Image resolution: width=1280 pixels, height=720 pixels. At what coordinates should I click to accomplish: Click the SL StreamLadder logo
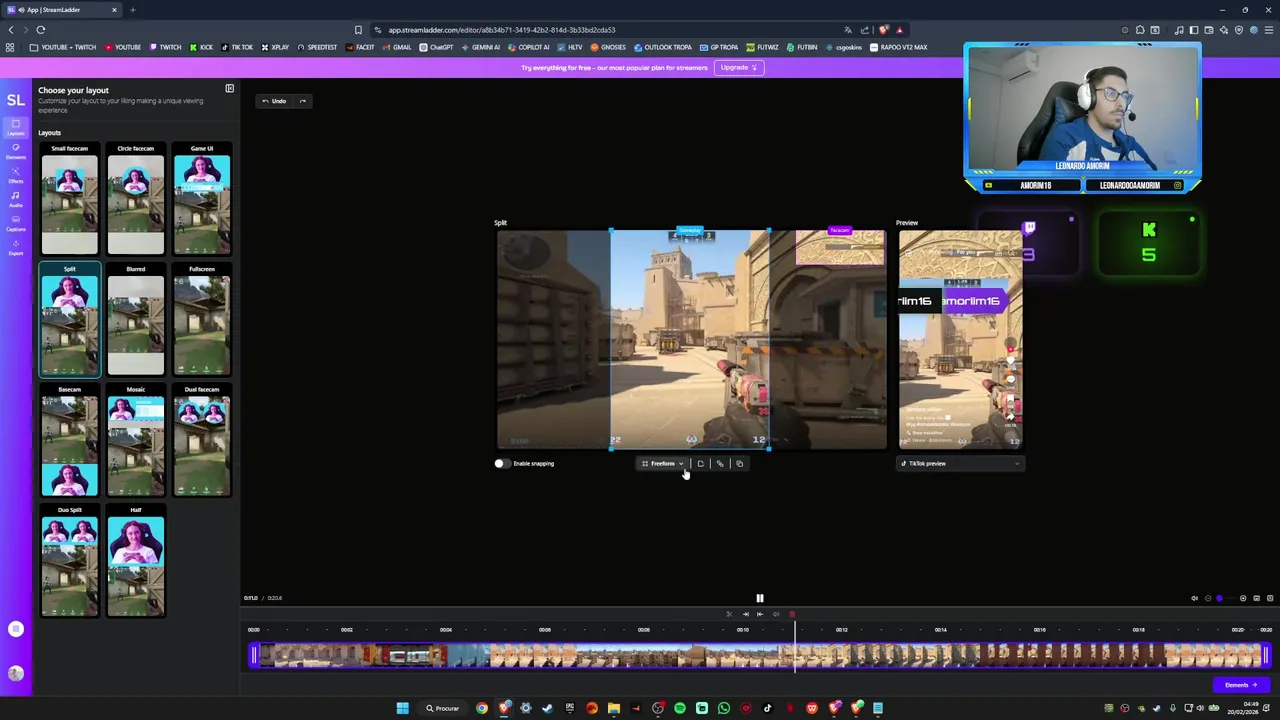click(16, 100)
